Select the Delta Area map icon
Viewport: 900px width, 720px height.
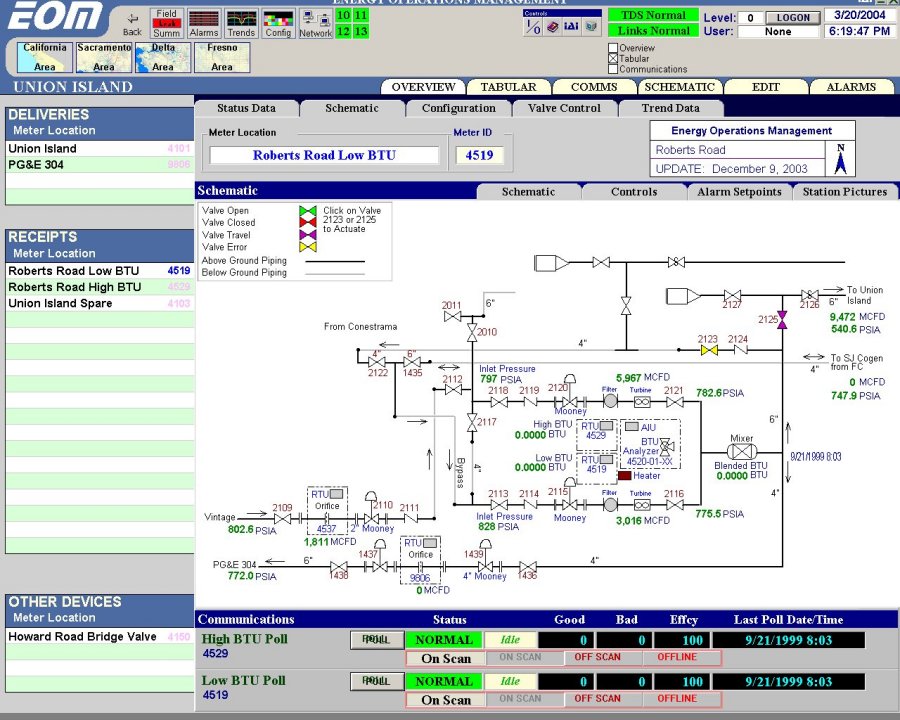click(161, 56)
